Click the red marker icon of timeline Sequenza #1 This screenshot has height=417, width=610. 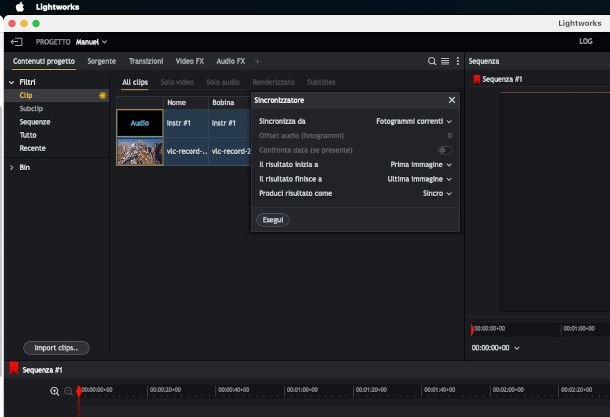point(14,368)
